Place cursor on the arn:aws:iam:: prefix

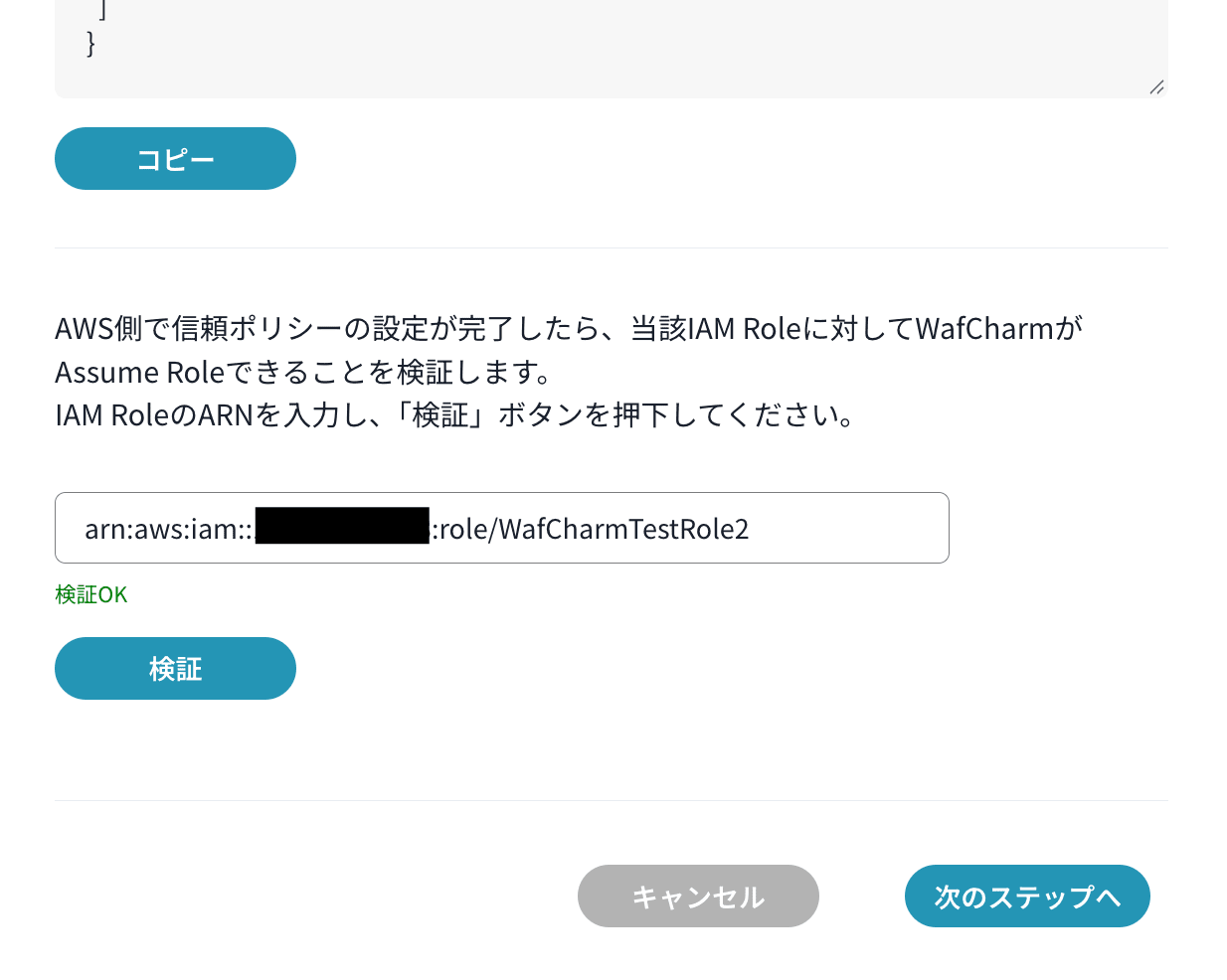pyautogui.click(x=167, y=529)
